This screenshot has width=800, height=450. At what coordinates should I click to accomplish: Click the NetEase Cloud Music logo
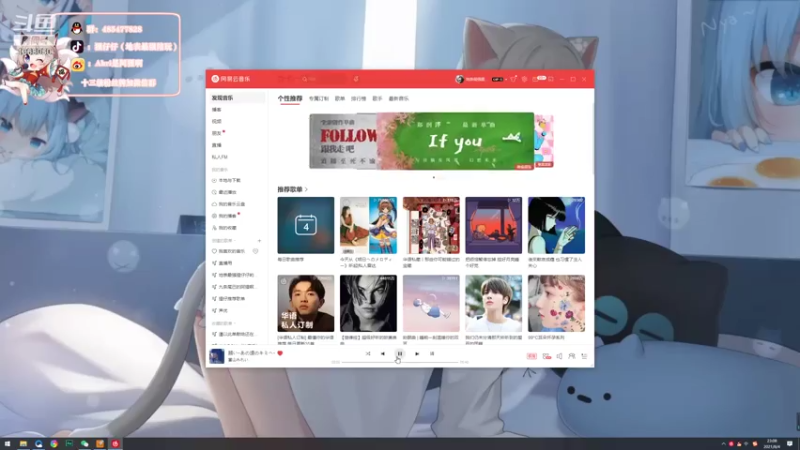pyautogui.click(x=231, y=79)
